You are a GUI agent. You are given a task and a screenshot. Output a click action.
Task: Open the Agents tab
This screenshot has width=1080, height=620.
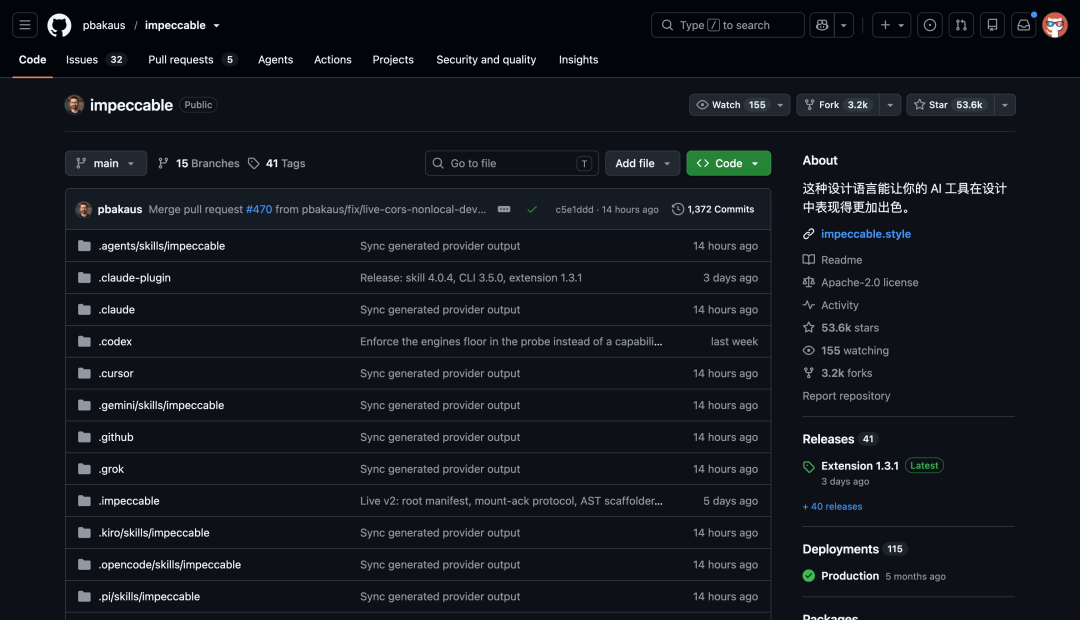[276, 60]
